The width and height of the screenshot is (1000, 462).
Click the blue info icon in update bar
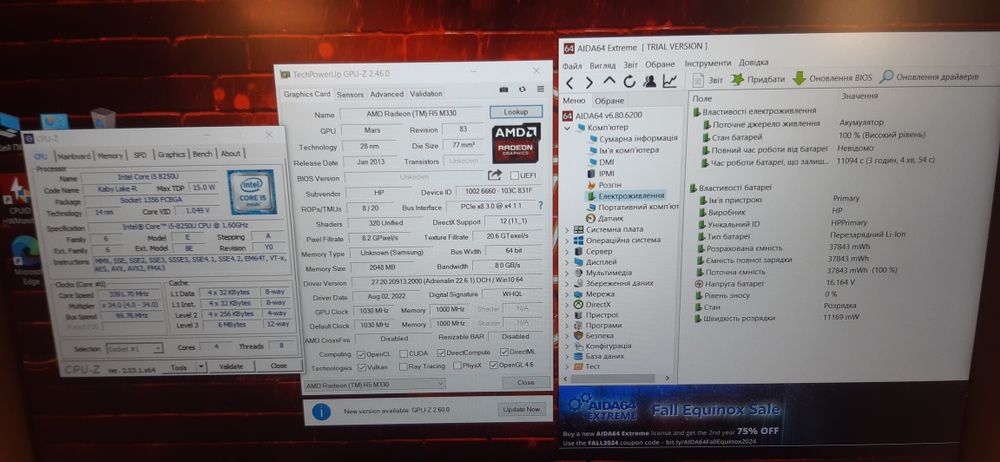pyautogui.click(x=321, y=411)
